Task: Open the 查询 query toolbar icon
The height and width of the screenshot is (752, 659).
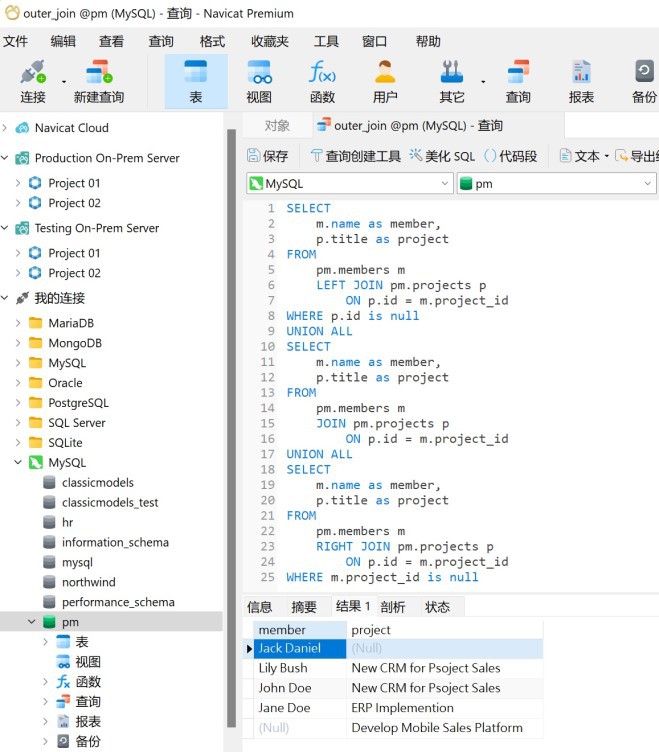Action: (518, 82)
